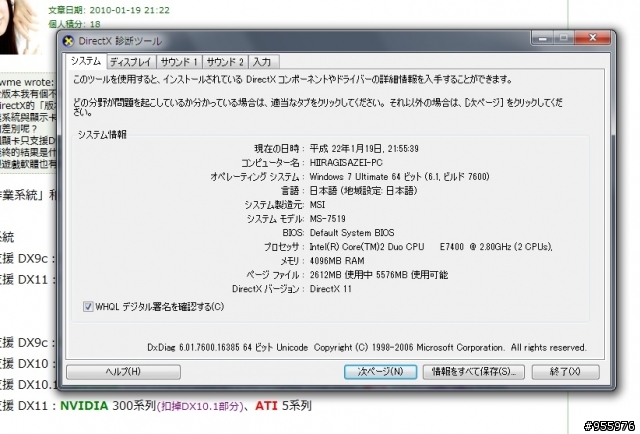
Task: Open the サウンド 2 tab
Action: point(225,62)
